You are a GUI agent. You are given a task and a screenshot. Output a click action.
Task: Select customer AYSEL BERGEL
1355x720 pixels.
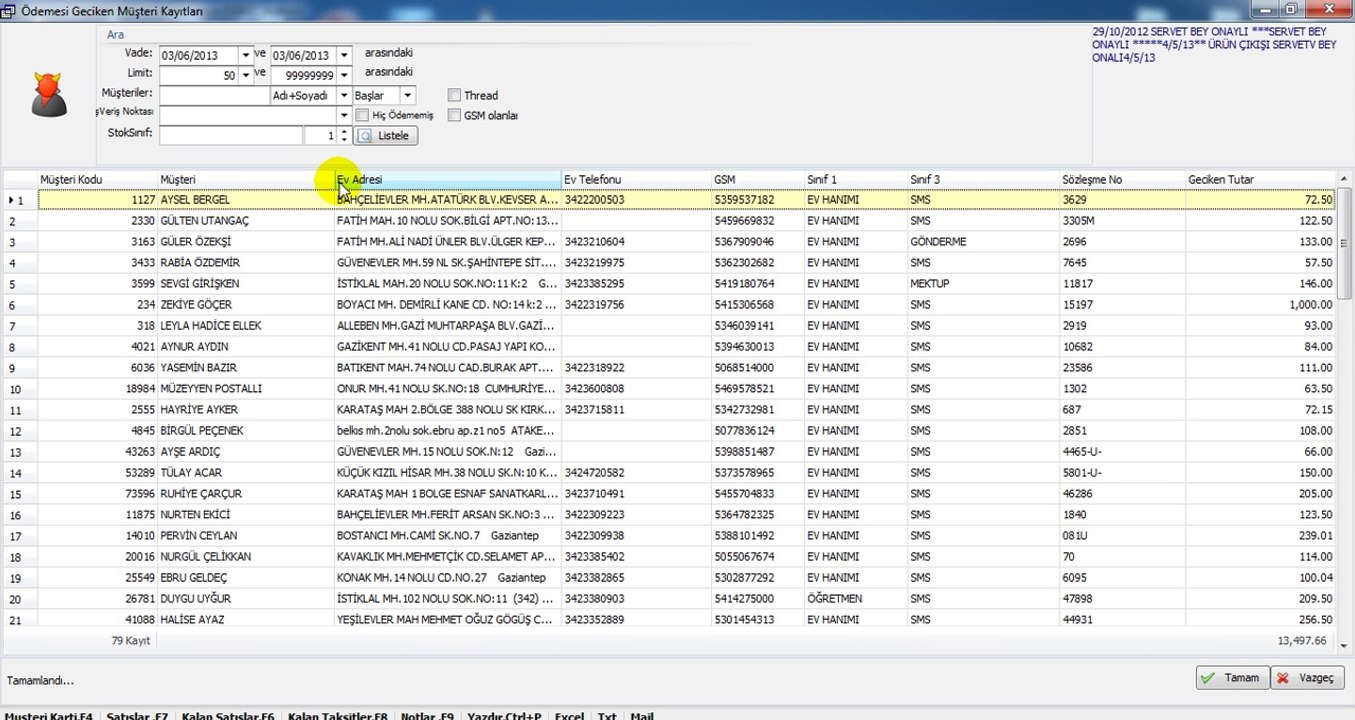(x=195, y=200)
